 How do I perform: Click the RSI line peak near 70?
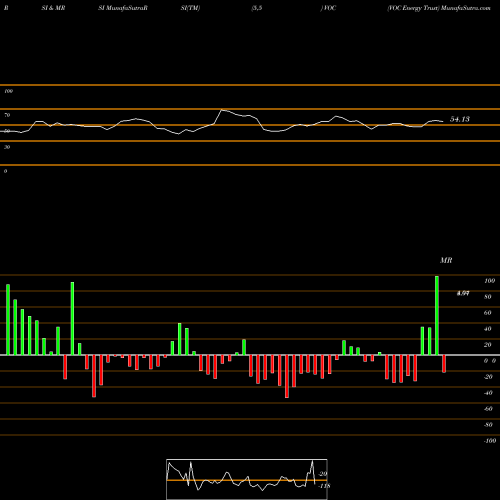click(222, 110)
